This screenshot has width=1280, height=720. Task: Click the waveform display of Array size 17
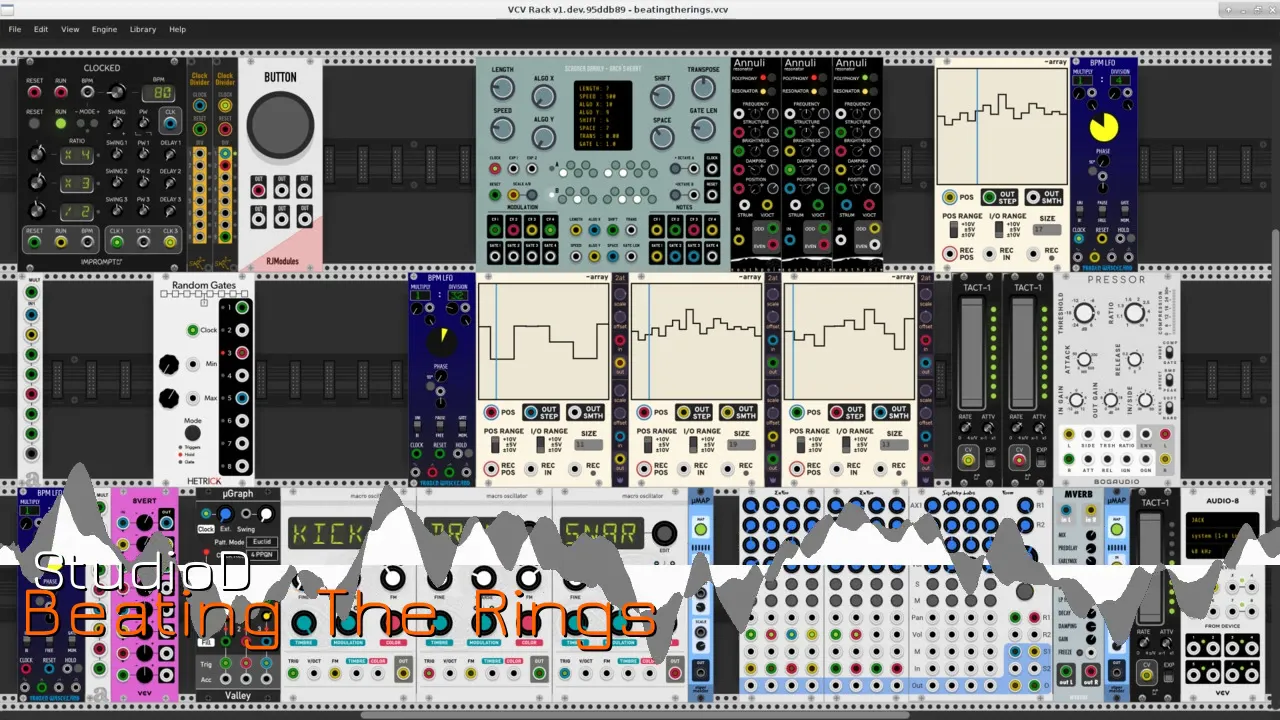(x=1001, y=125)
